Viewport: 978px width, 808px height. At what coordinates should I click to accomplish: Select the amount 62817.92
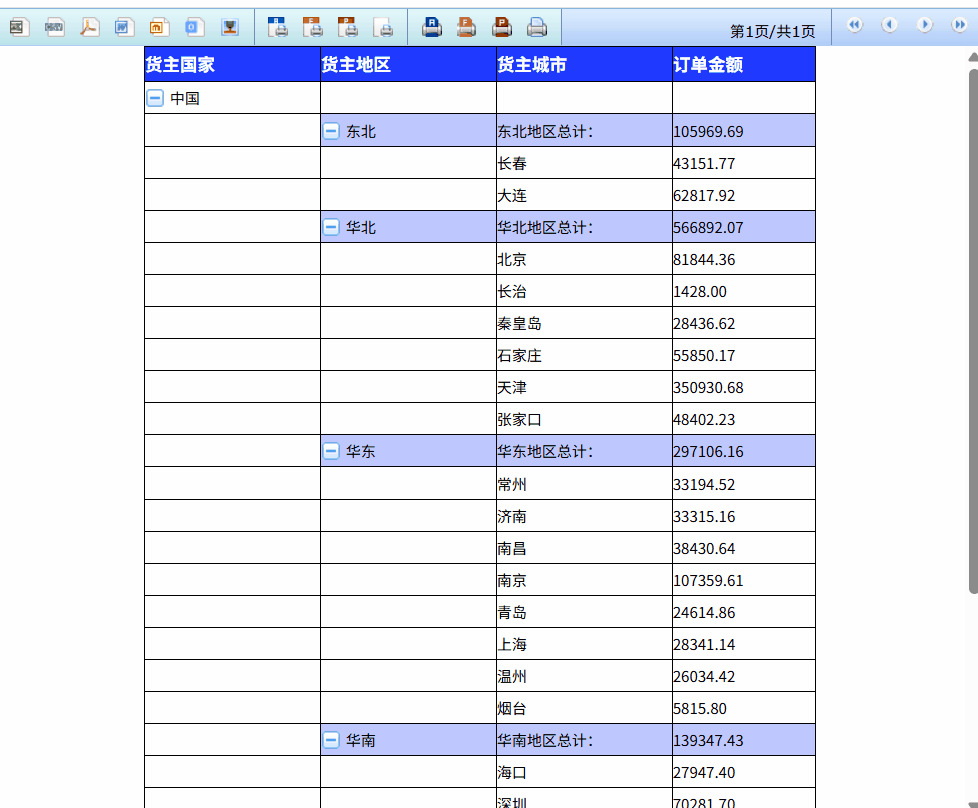pyautogui.click(x=743, y=195)
